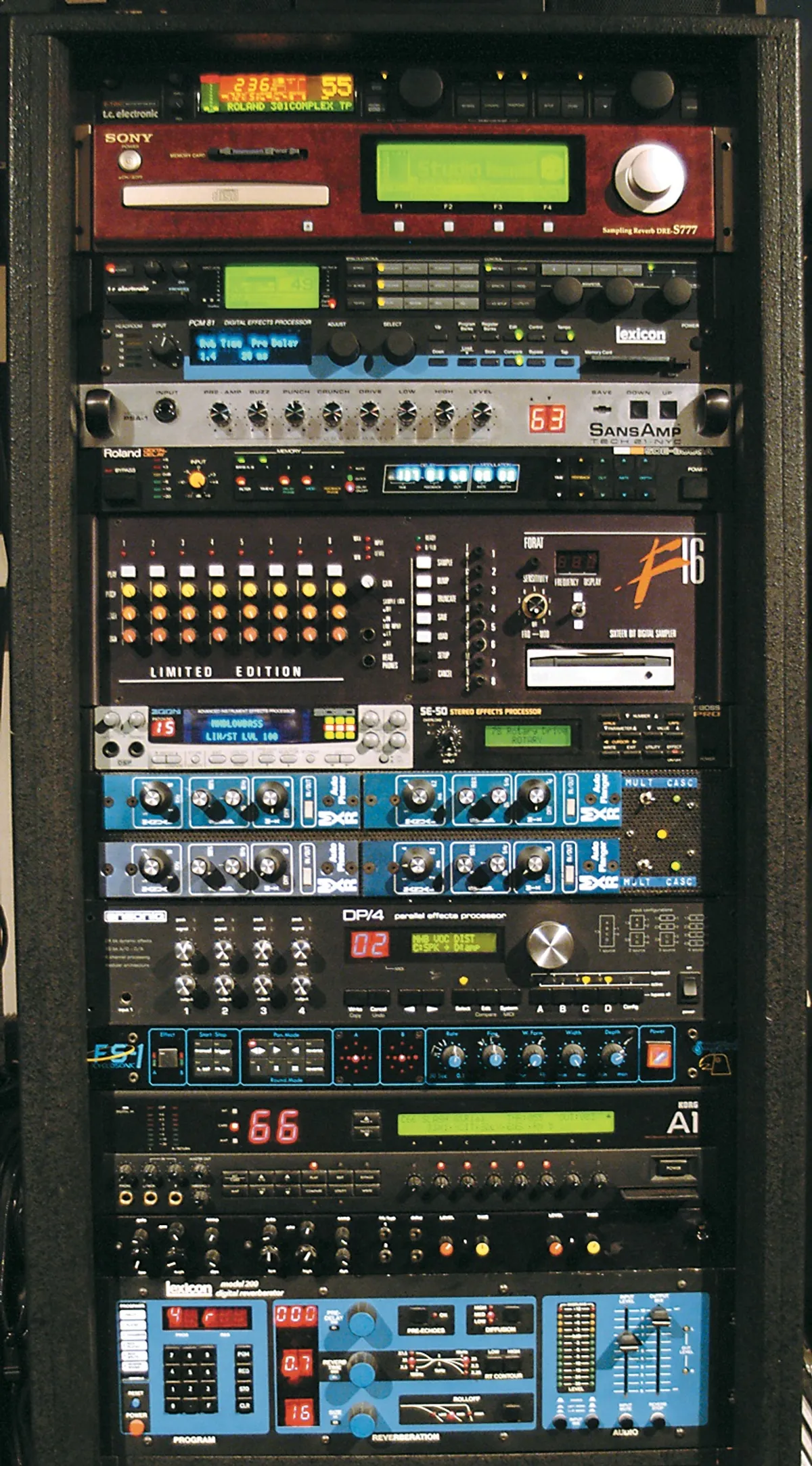Hit the SansAmp Down program button
This screenshot has width=812, height=1466.
click(x=637, y=409)
